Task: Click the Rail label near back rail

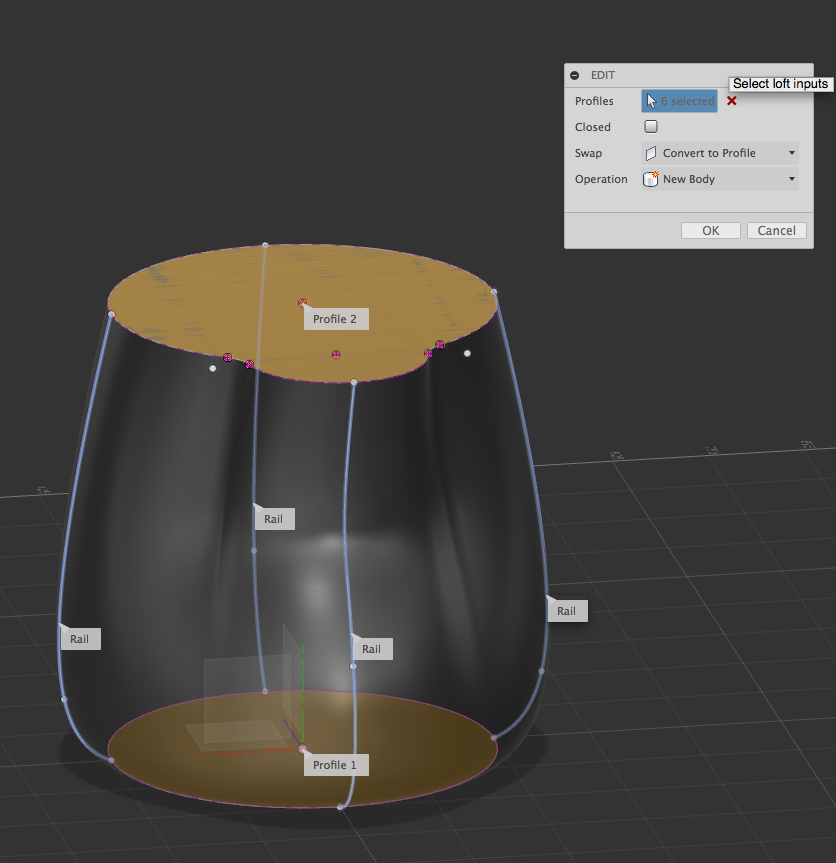Action: (274, 519)
